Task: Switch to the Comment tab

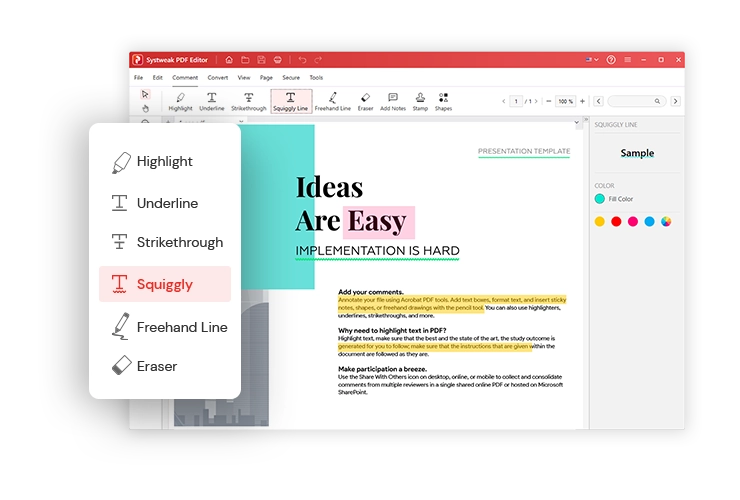Action: pos(185,77)
